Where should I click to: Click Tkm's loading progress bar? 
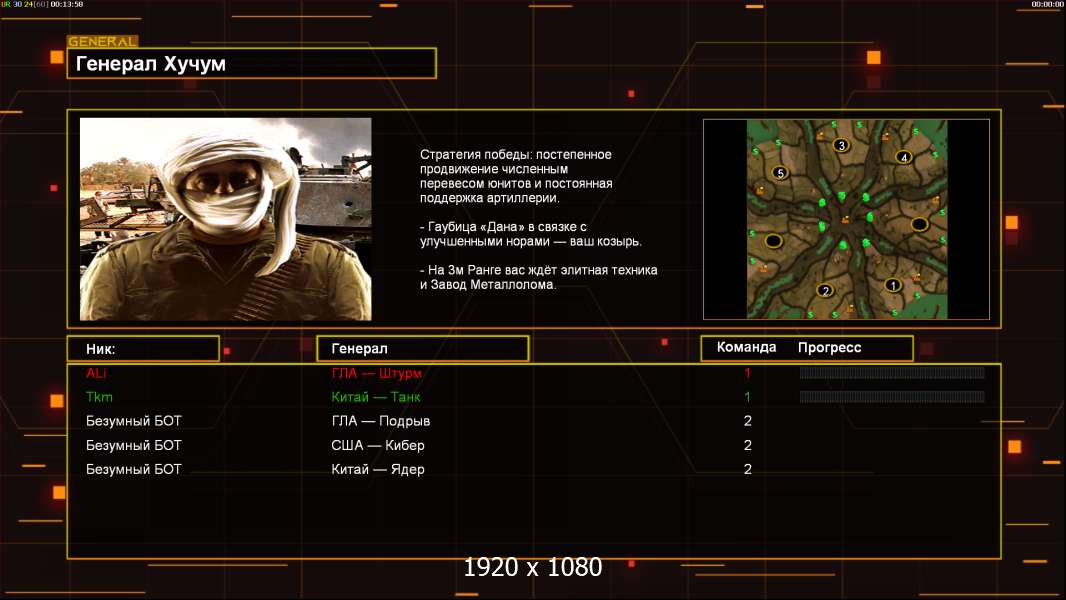coord(892,397)
